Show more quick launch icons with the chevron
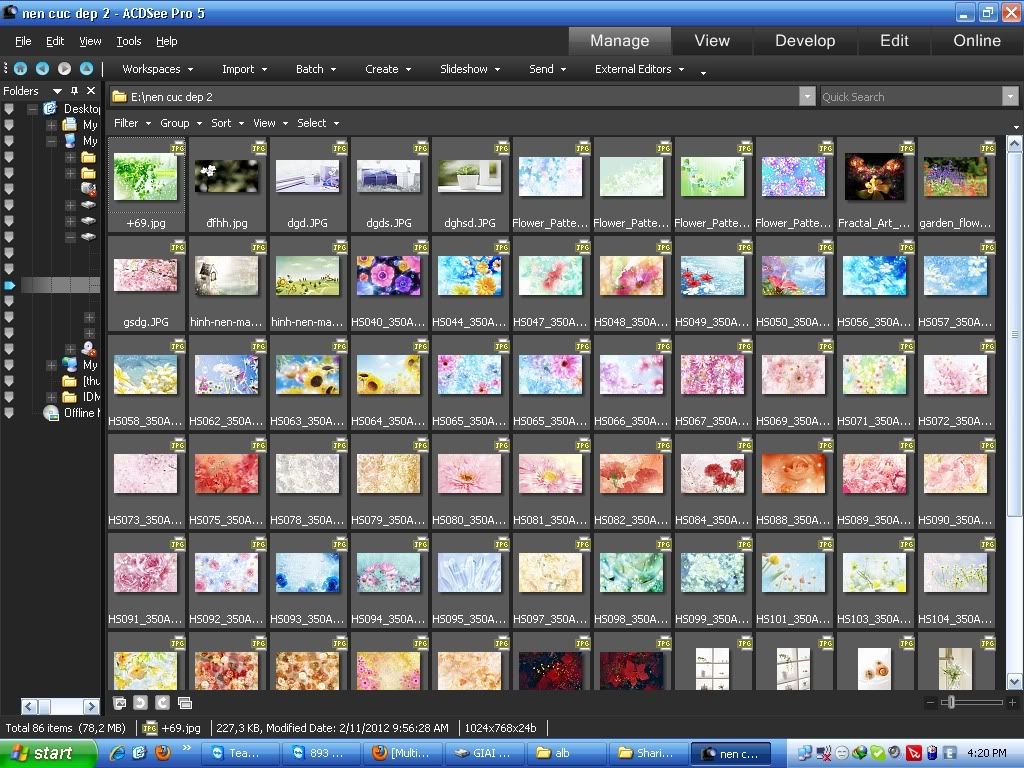 coord(187,748)
